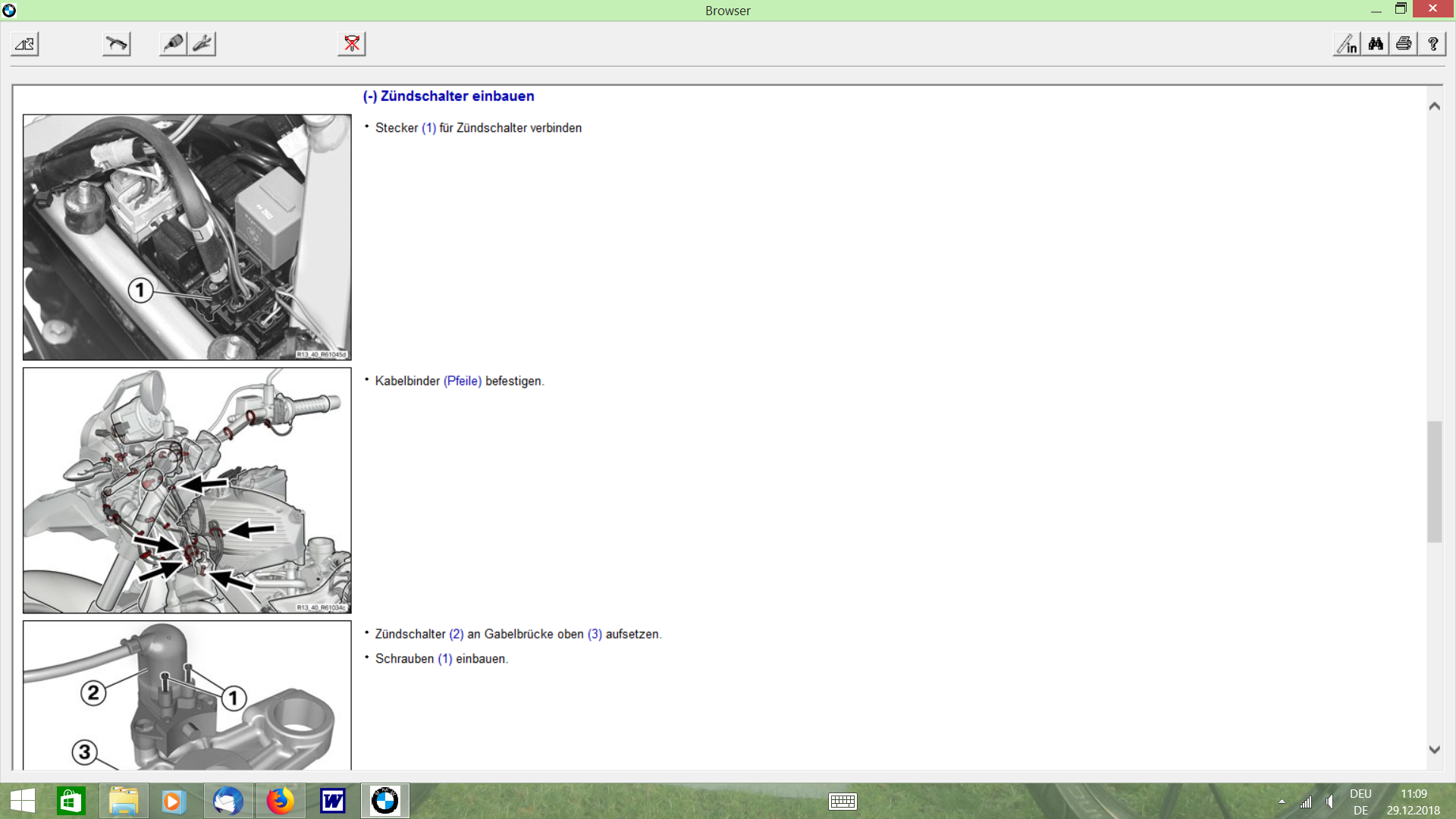Open the cable tie arrows illustration
Screen dimensions: 1456x819
click(187, 491)
